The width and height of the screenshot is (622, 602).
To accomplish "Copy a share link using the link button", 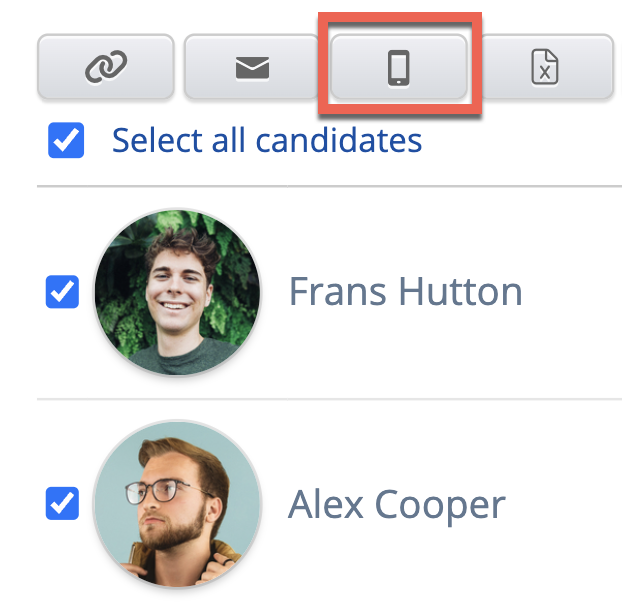I will tap(105, 67).
